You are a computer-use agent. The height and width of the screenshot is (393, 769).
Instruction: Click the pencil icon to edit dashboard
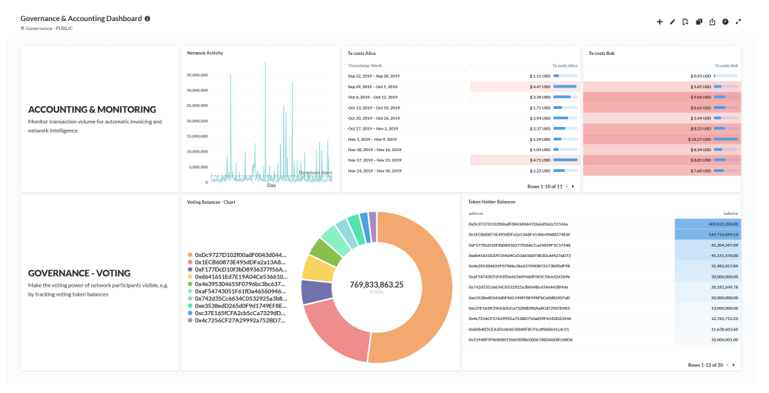672,22
